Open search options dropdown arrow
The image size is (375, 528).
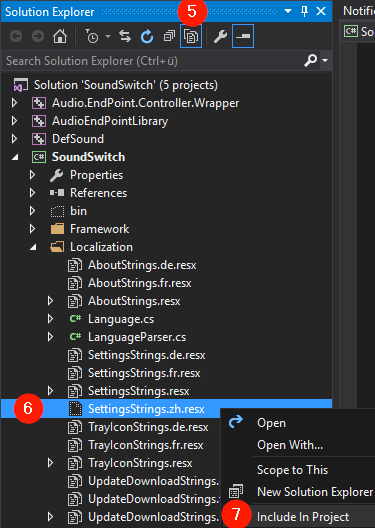point(325,61)
